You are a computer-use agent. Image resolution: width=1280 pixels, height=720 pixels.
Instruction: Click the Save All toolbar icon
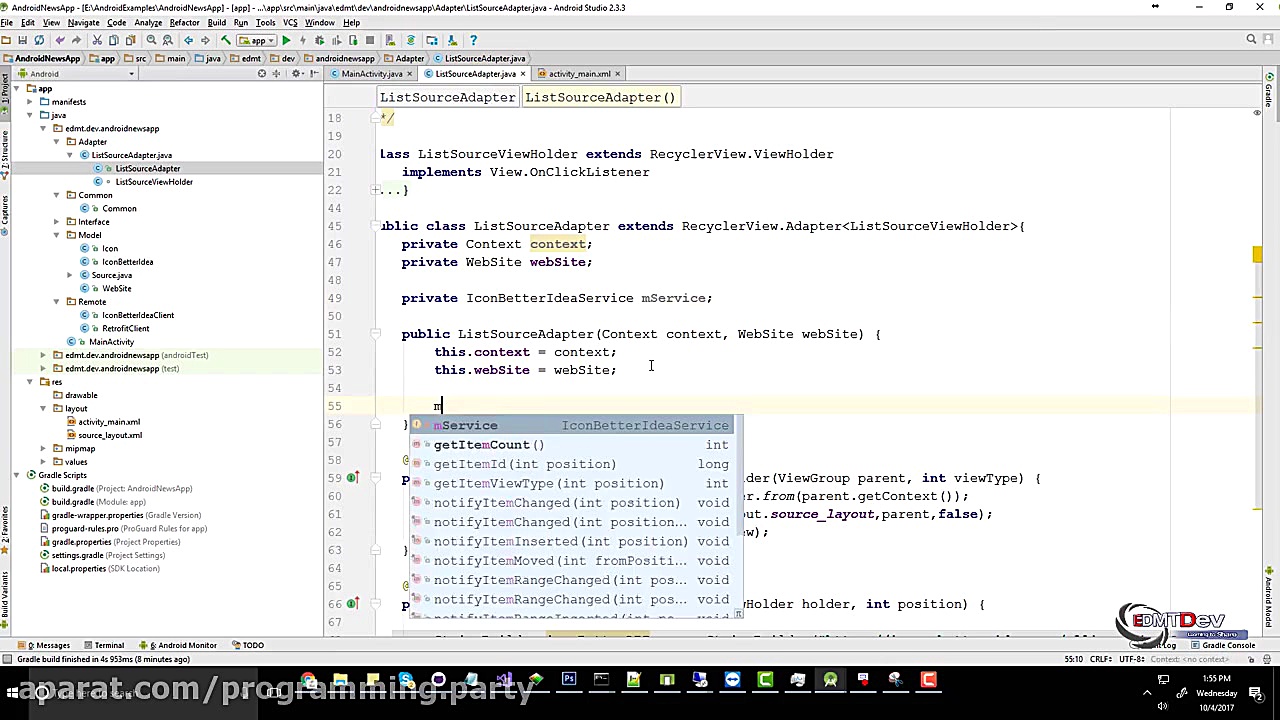click(x=22, y=40)
